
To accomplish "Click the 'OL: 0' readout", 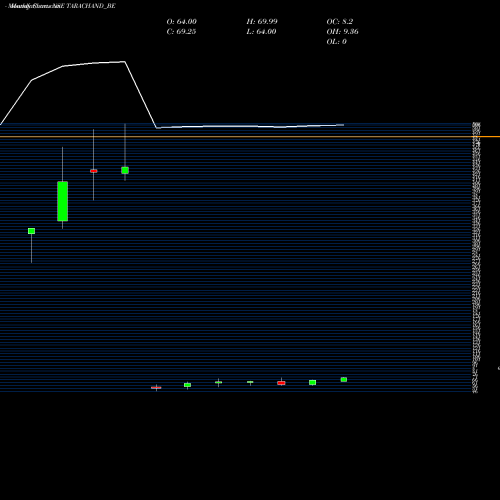I will (336, 42).
